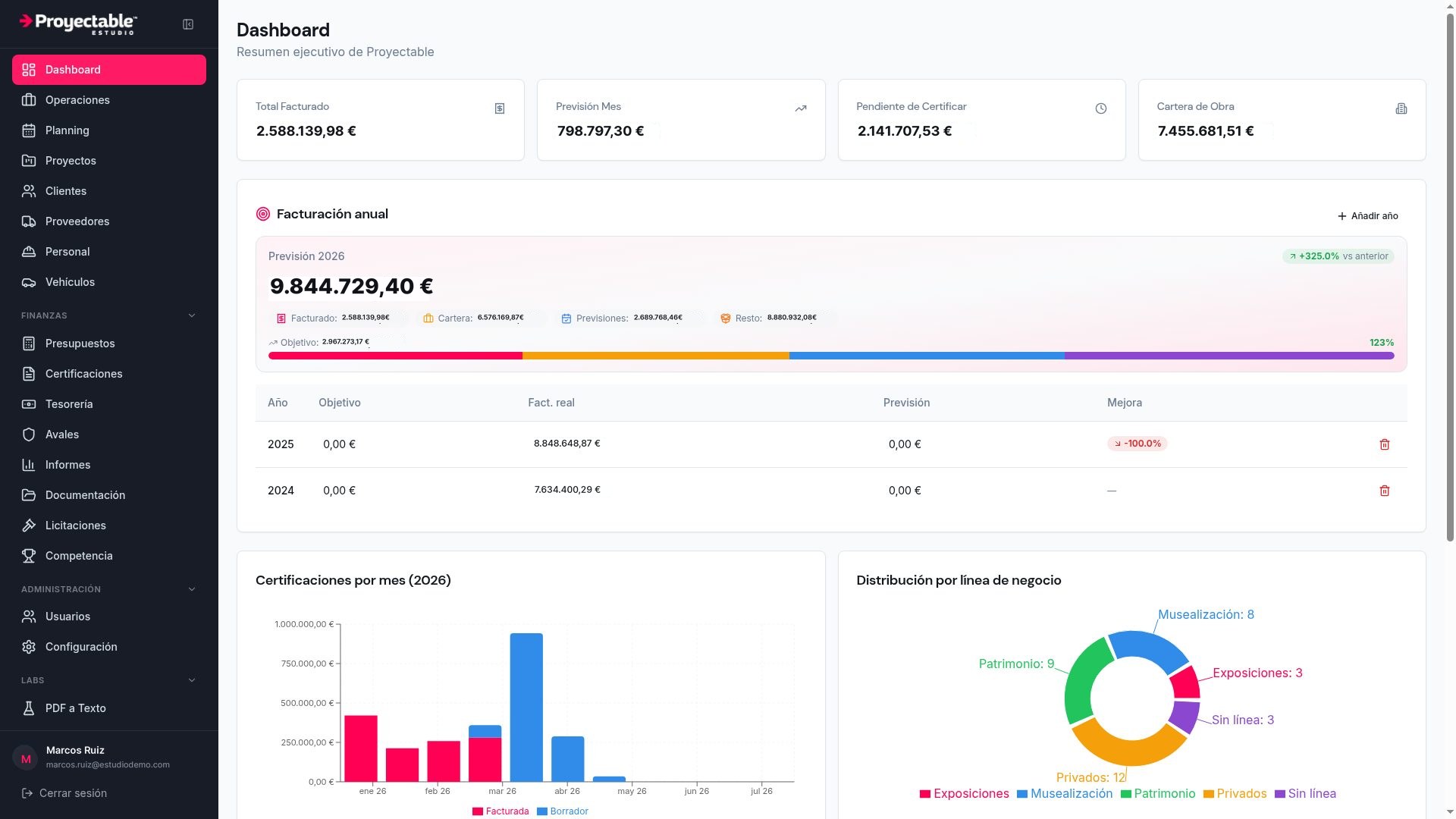Collapse the Finanzas section chevron
The height and width of the screenshot is (819, 1456).
[x=192, y=315]
